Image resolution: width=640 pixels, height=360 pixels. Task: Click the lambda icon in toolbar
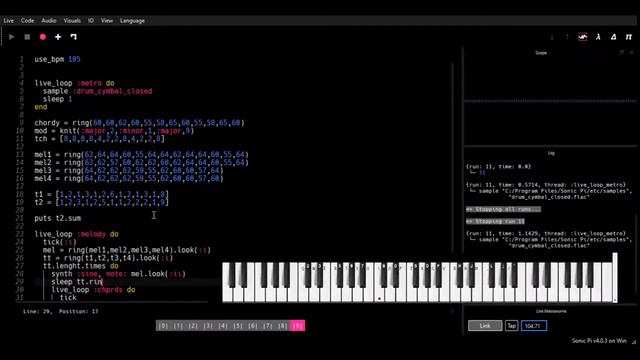[x=598, y=37]
